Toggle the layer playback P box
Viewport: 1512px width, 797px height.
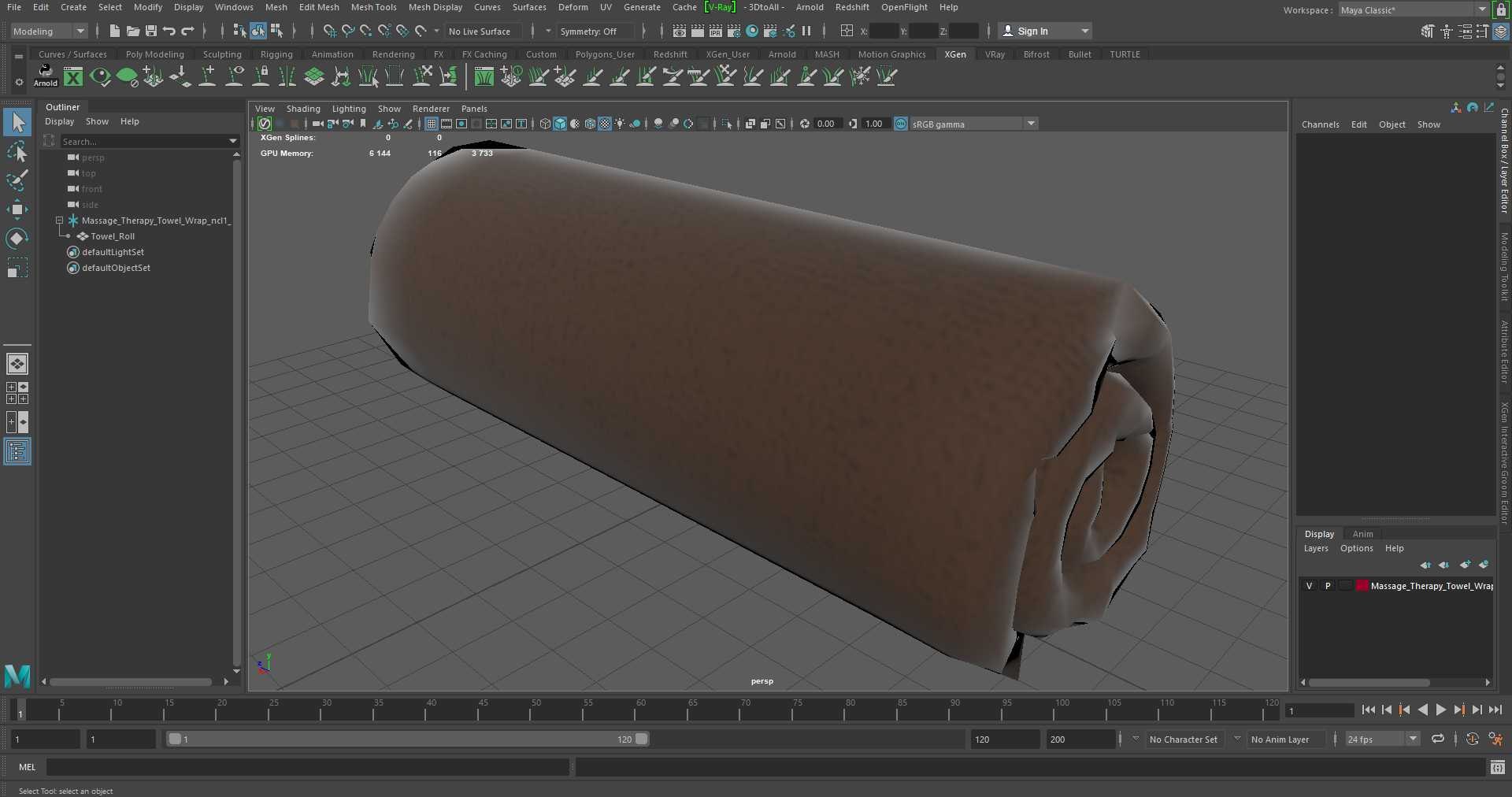pos(1328,586)
